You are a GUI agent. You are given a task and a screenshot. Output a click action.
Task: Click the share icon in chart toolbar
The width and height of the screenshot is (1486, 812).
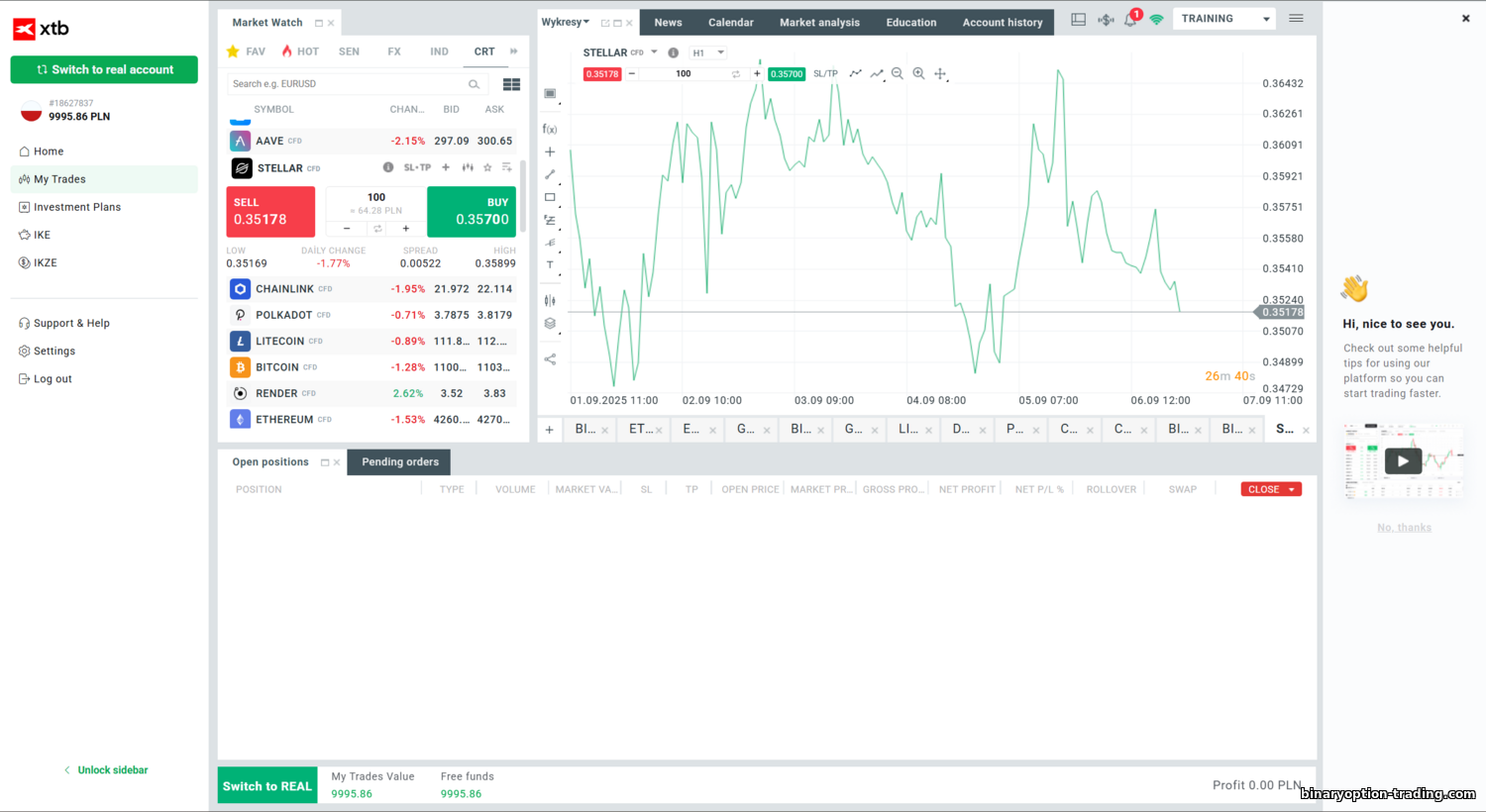[x=550, y=359]
